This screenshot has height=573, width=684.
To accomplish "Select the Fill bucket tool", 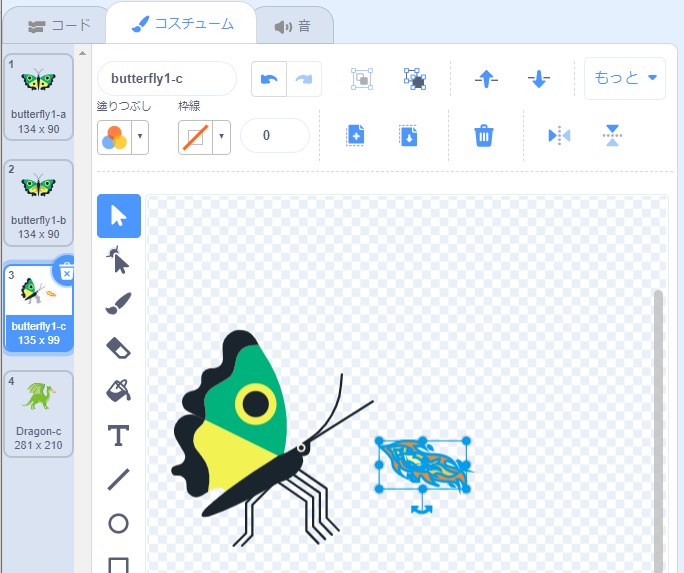I will tap(119, 391).
